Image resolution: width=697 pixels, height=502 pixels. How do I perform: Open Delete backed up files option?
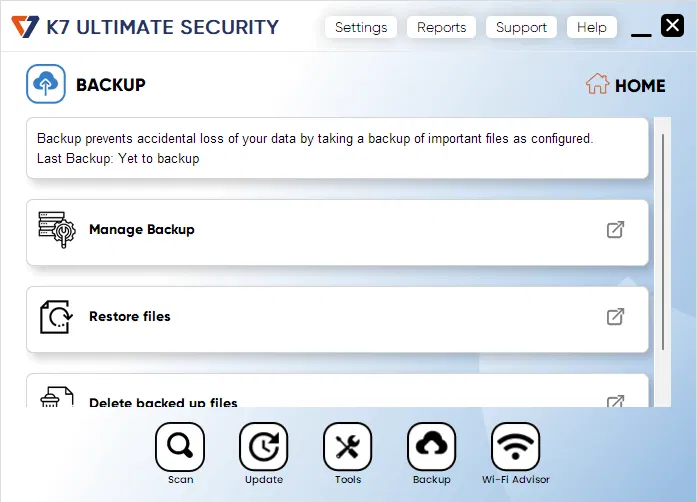pyautogui.click(x=337, y=390)
